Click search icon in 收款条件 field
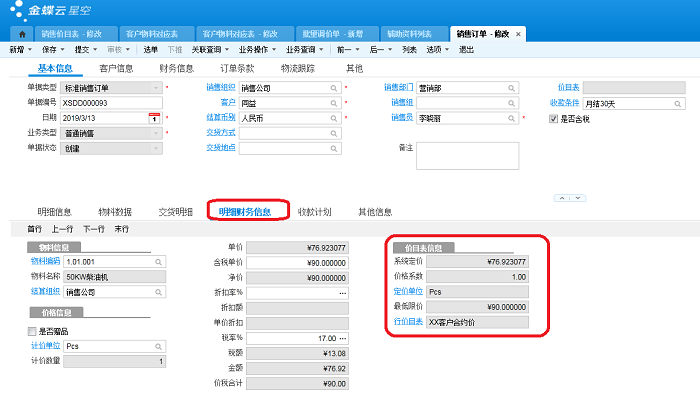Viewport: 700px width, 393px height. tap(677, 104)
